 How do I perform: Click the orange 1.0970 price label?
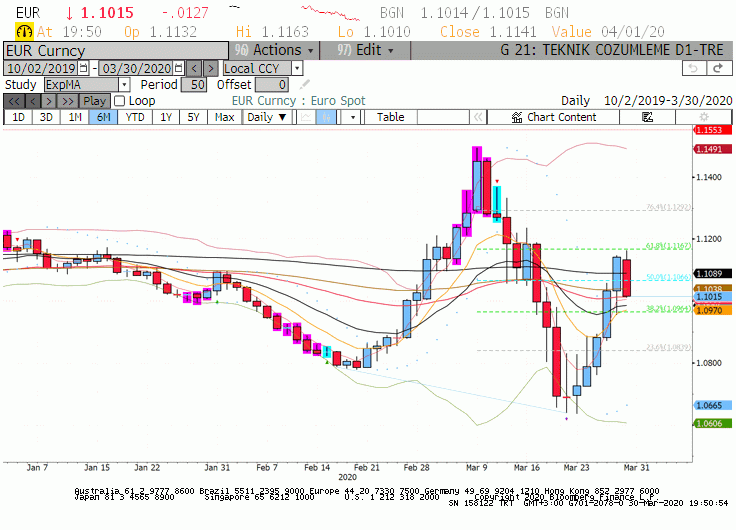point(713,310)
